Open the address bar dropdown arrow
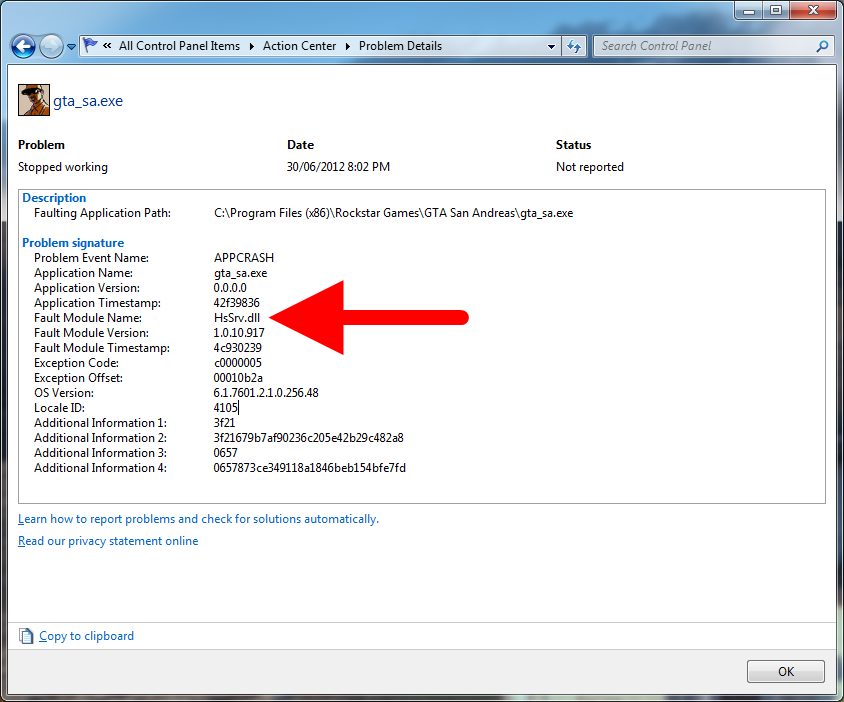 click(551, 46)
